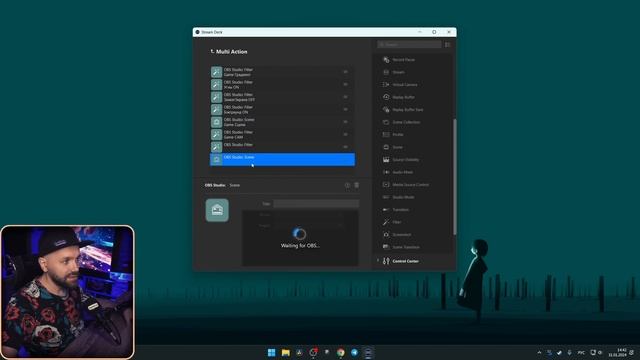Open Telegram from the taskbar
The height and width of the screenshot is (360, 640).
[354, 352]
